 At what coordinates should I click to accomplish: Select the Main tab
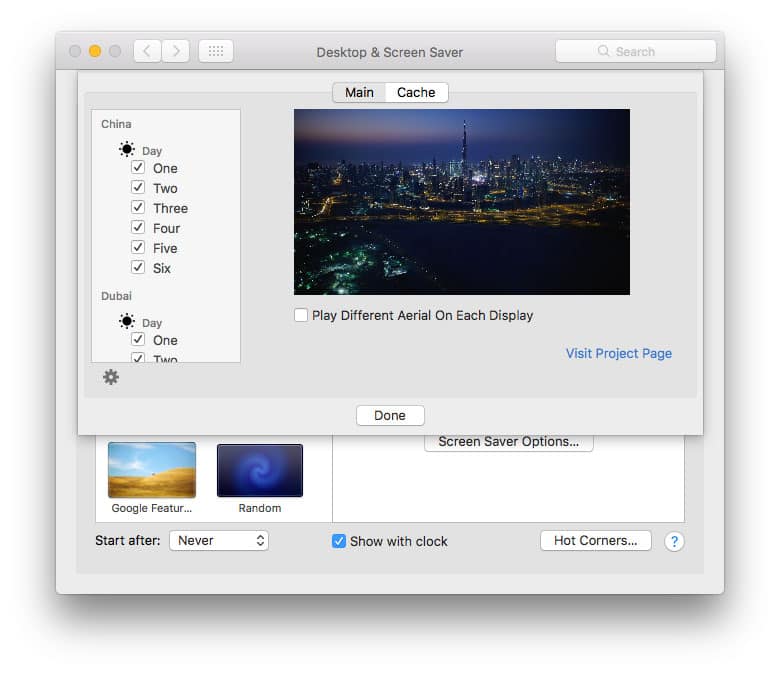[359, 92]
